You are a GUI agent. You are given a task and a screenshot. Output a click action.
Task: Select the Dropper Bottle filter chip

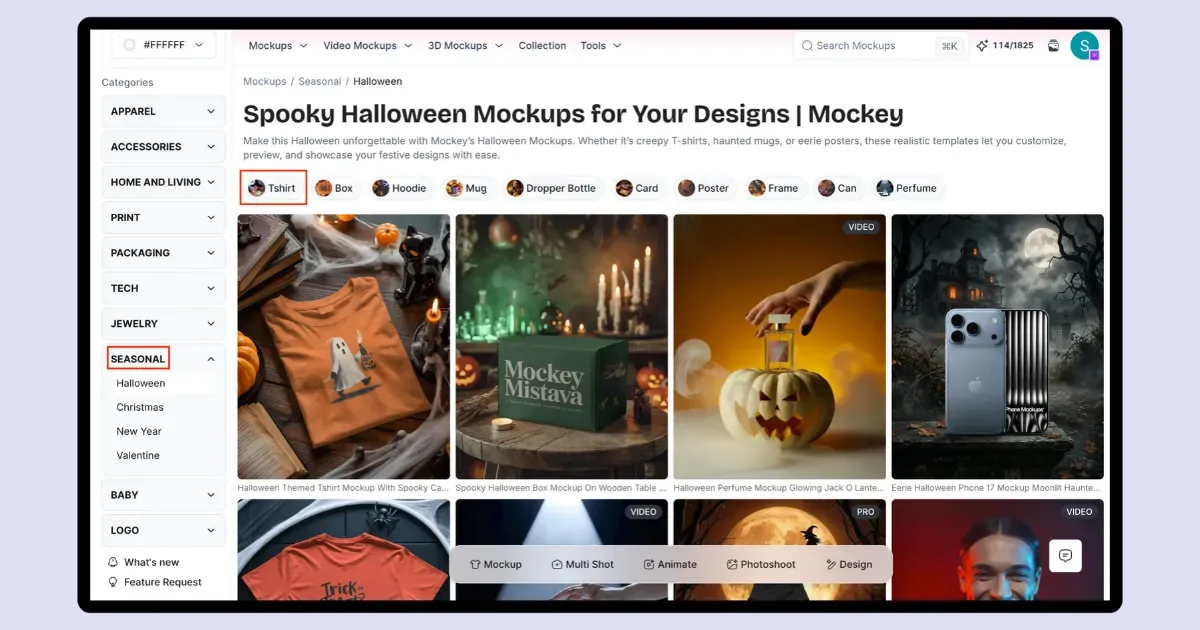click(551, 188)
